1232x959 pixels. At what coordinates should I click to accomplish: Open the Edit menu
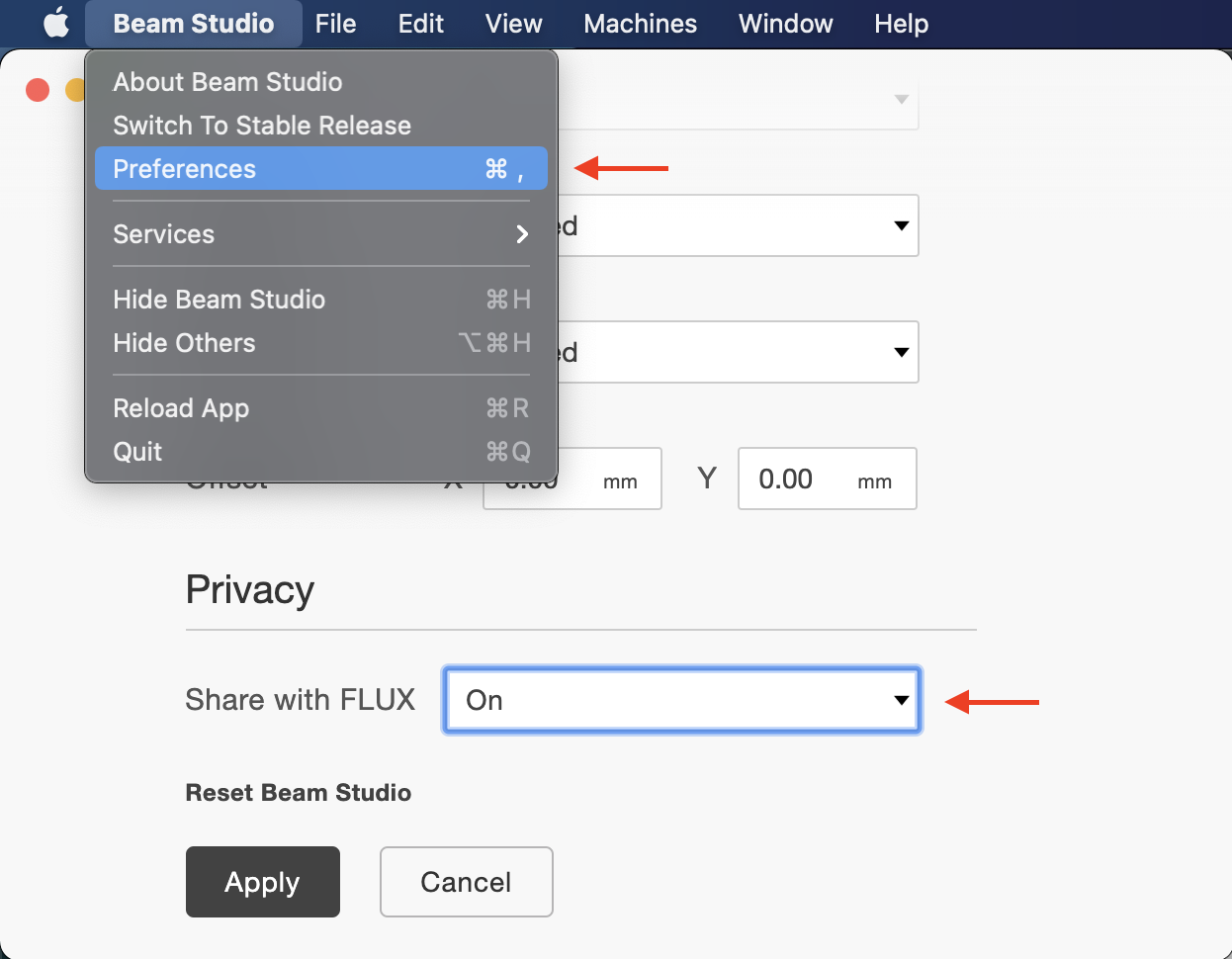(421, 24)
